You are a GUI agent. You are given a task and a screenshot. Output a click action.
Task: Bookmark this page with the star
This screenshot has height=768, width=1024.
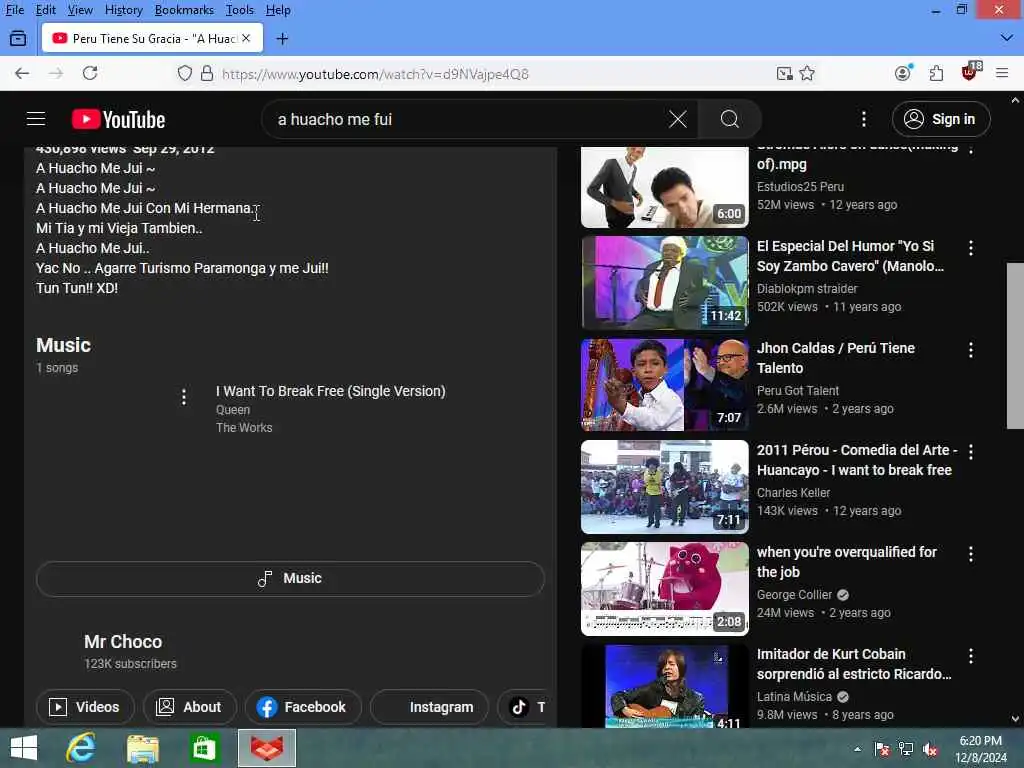point(807,73)
